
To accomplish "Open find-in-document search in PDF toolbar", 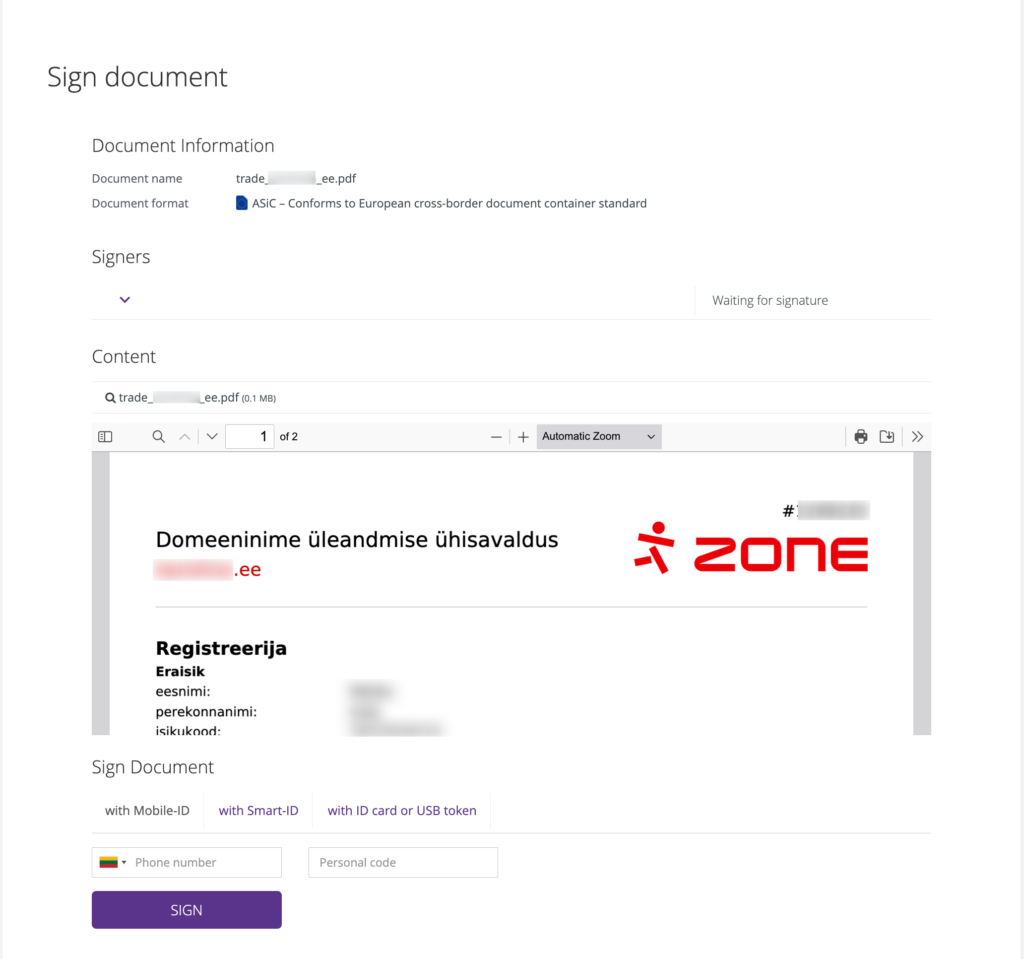I will [x=158, y=437].
